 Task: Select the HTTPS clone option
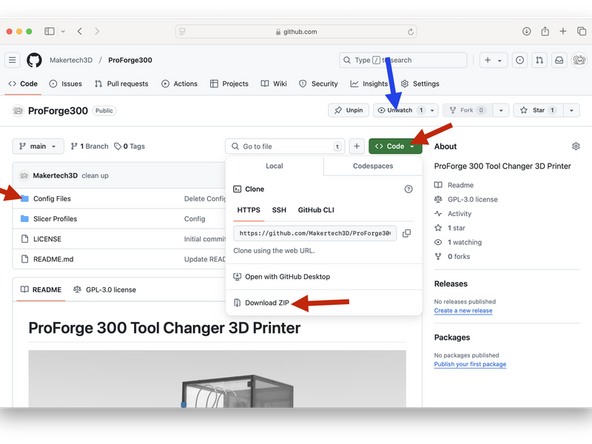click(248, 210)
